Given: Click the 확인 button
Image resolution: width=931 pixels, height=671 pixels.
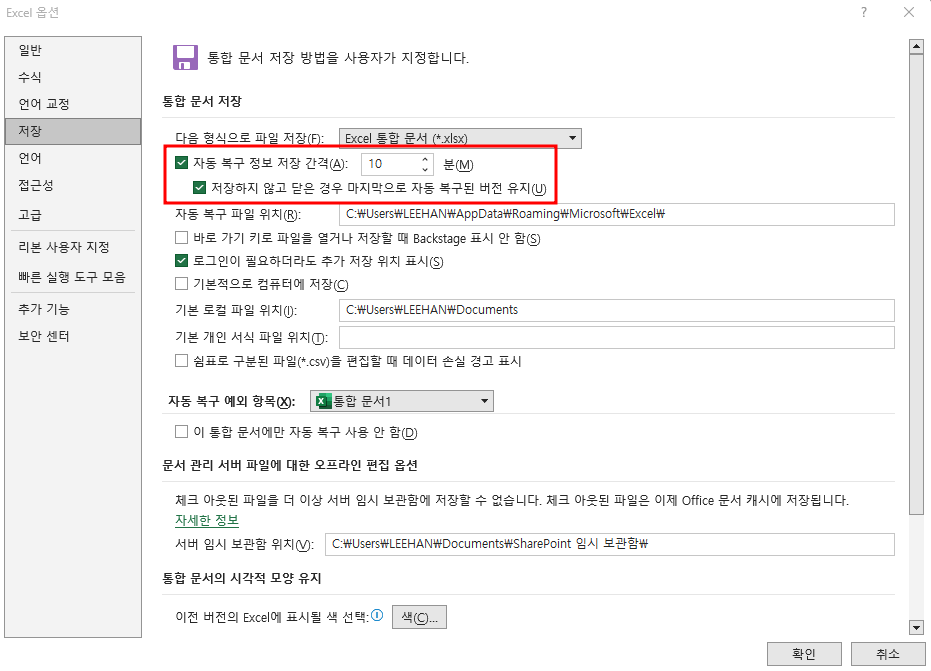Looking at the screenshot, I should 804,654.
